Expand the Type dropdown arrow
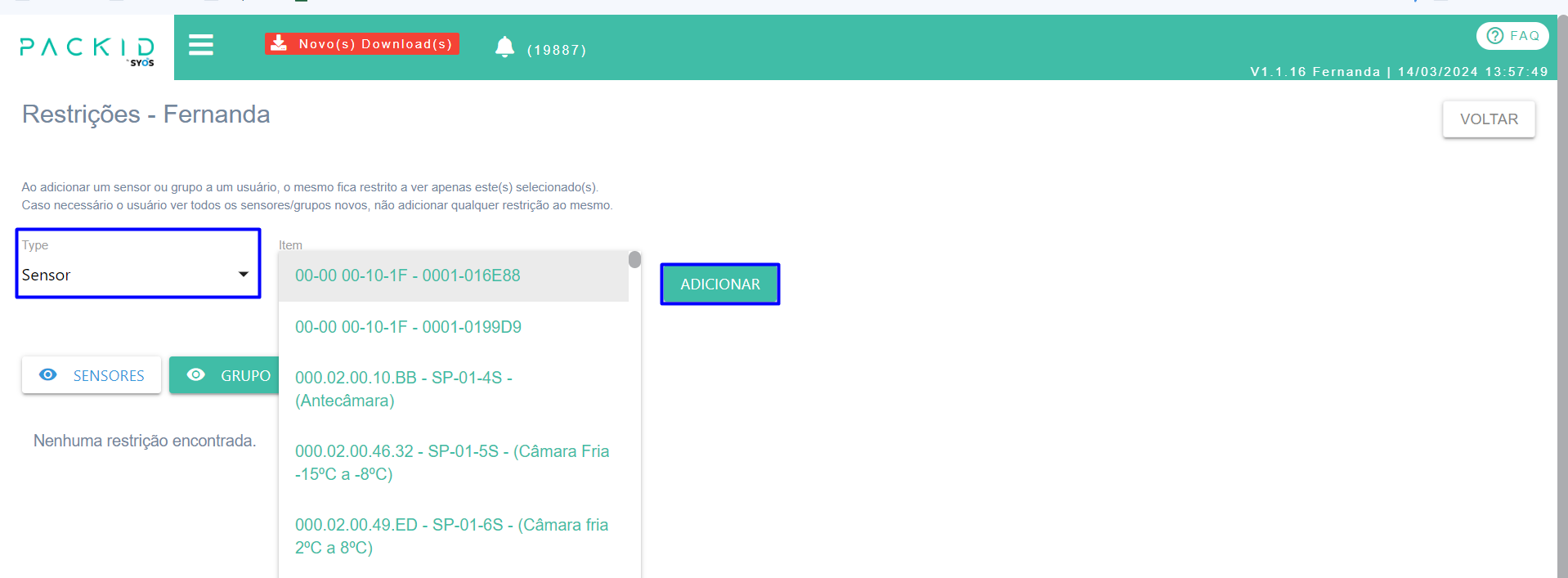This screenshot has height=578, width=1568. 243,275
